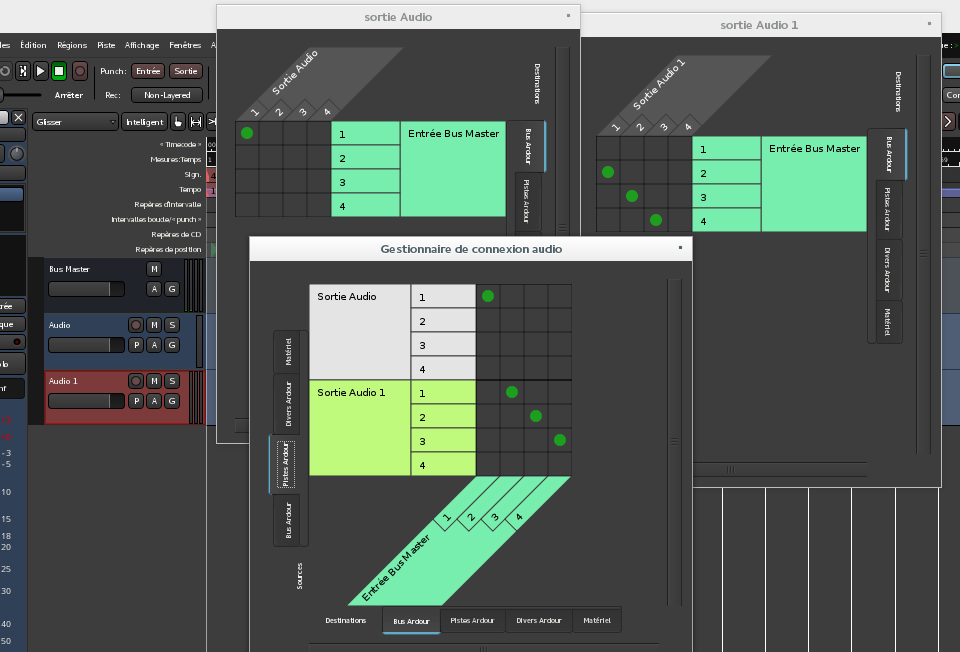Select vertical Pistes Ardour source tab
The width and height of the screenshot is (960, 652).
pos(286,465)
